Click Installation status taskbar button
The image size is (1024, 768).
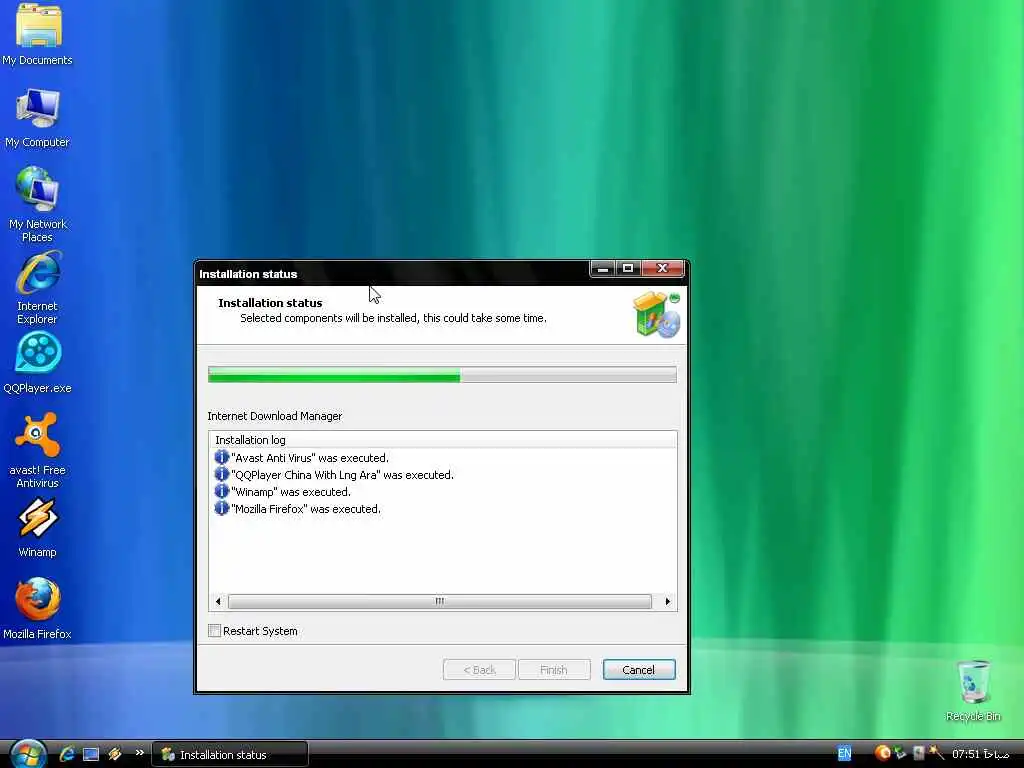pyautogui.click(x=230, y=754)
